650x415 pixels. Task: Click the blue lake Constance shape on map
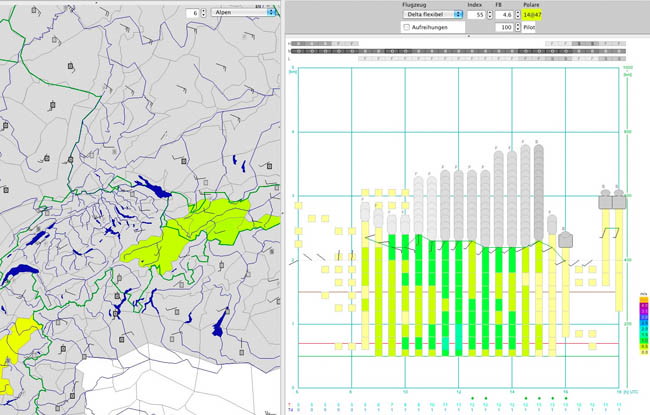[153, 187]
